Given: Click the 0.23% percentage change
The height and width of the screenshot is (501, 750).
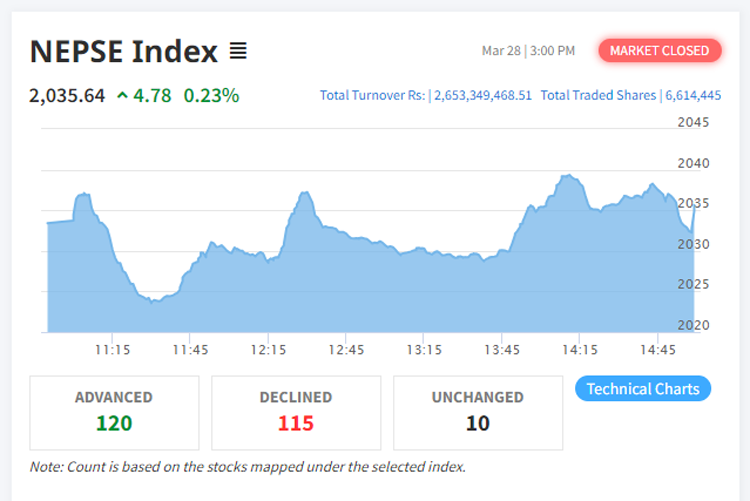Looking at the screenshot, I should click(x=211, y=96).
